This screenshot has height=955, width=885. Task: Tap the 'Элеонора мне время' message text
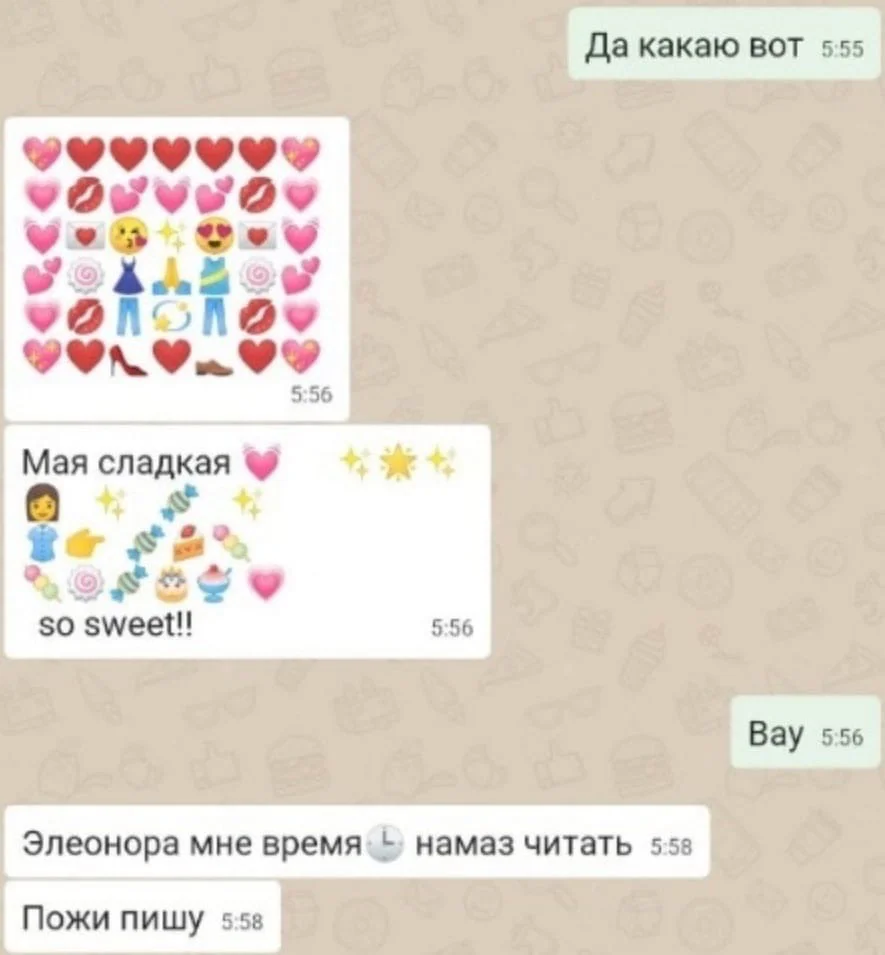pos(193,844)
